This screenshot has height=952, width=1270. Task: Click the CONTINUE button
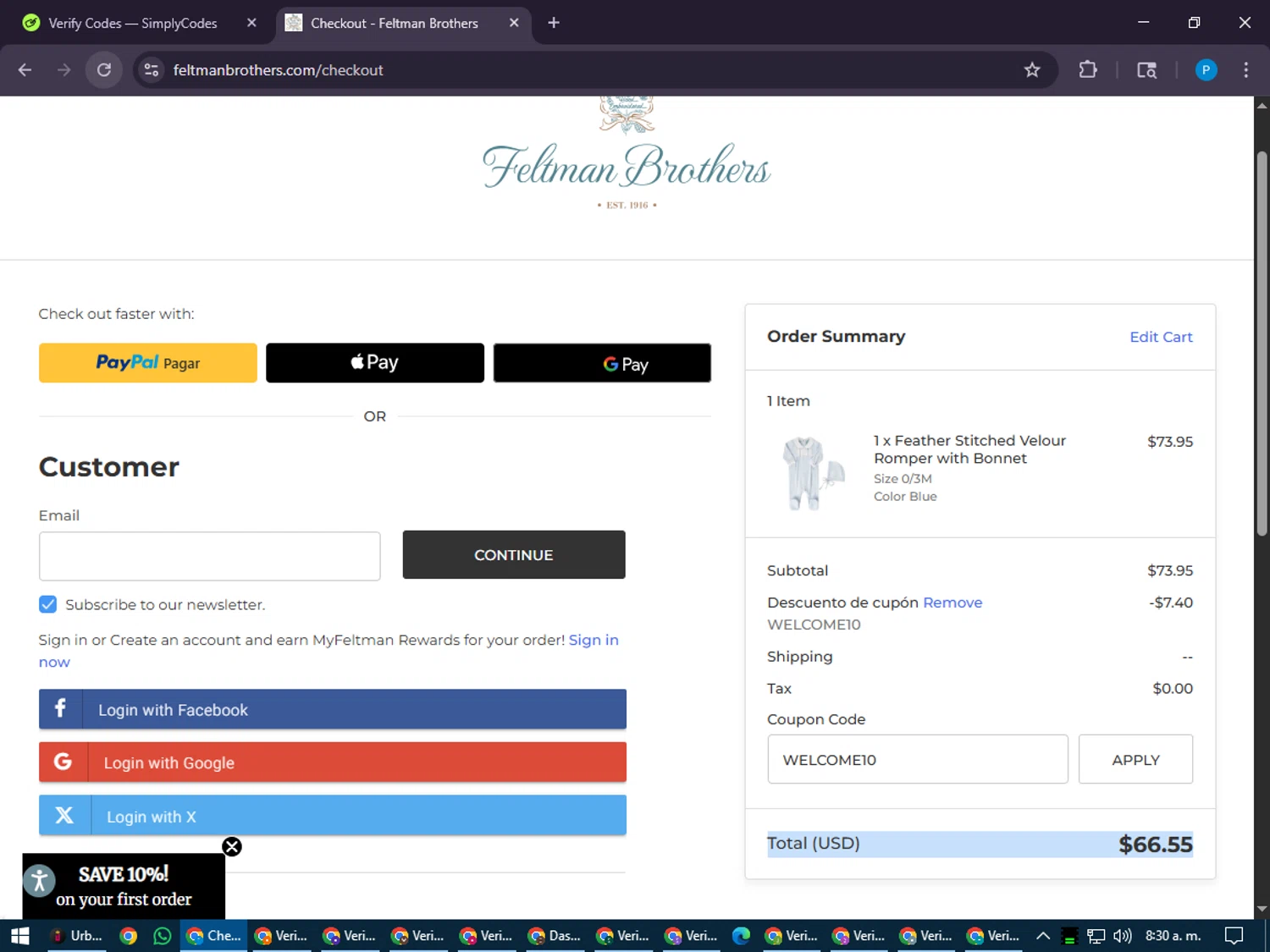pos(514,555)
